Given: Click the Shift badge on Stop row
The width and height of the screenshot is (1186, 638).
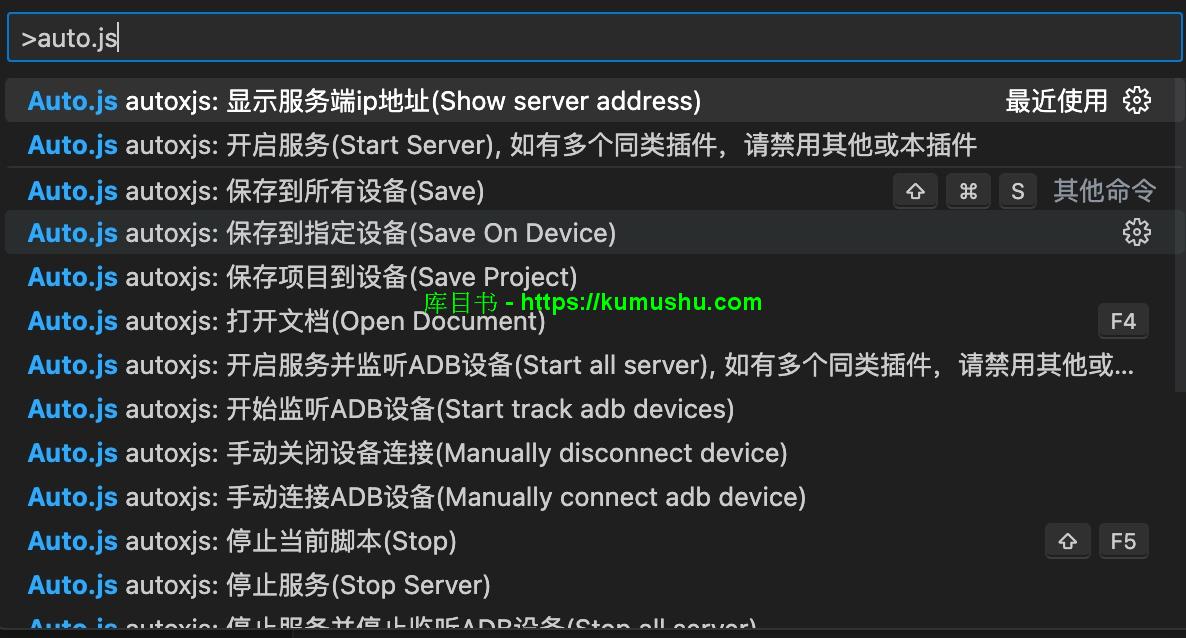Looking at the screenshot, I should pyautogui.click(x=1067, y=541).
